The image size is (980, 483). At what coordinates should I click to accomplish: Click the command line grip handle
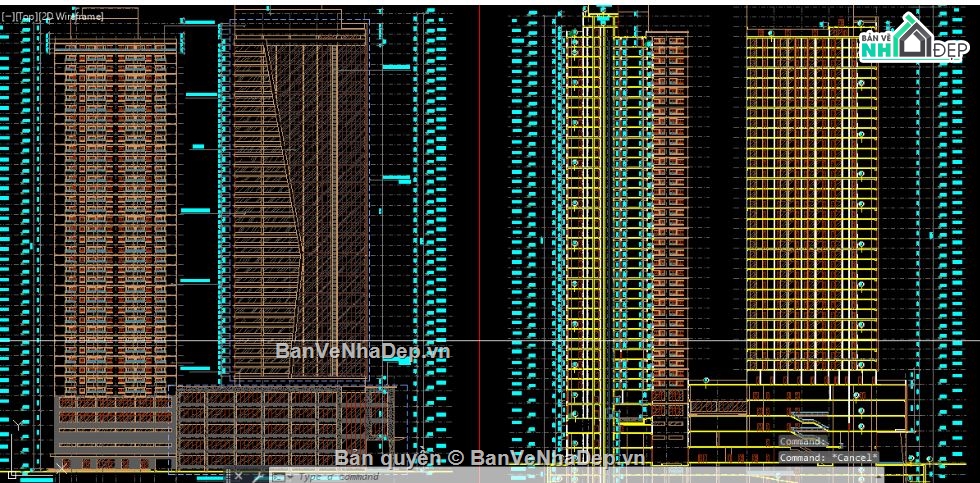coord(226,477)
